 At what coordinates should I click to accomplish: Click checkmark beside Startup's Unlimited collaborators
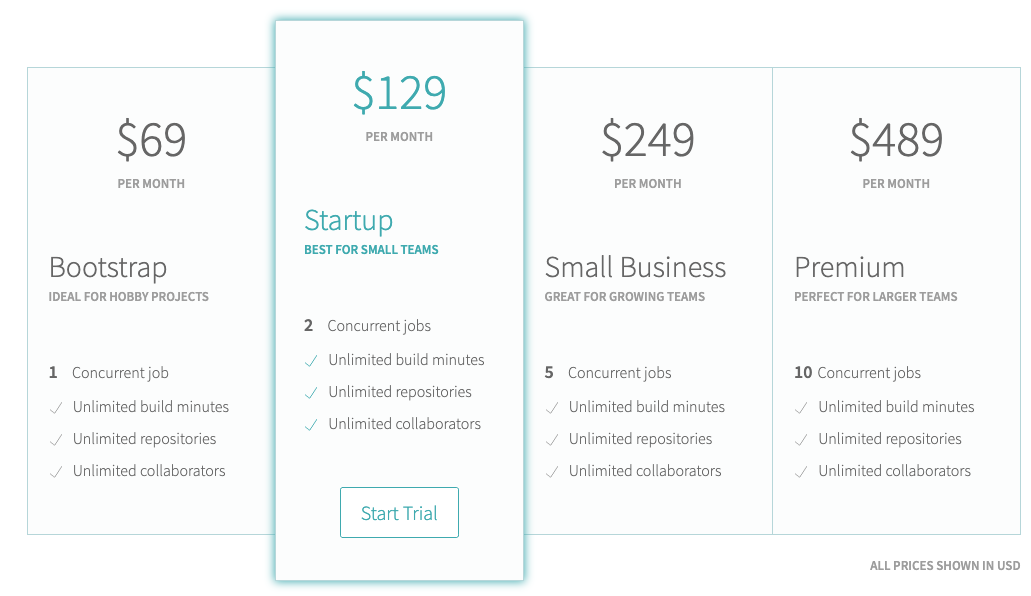pos(311,424)
